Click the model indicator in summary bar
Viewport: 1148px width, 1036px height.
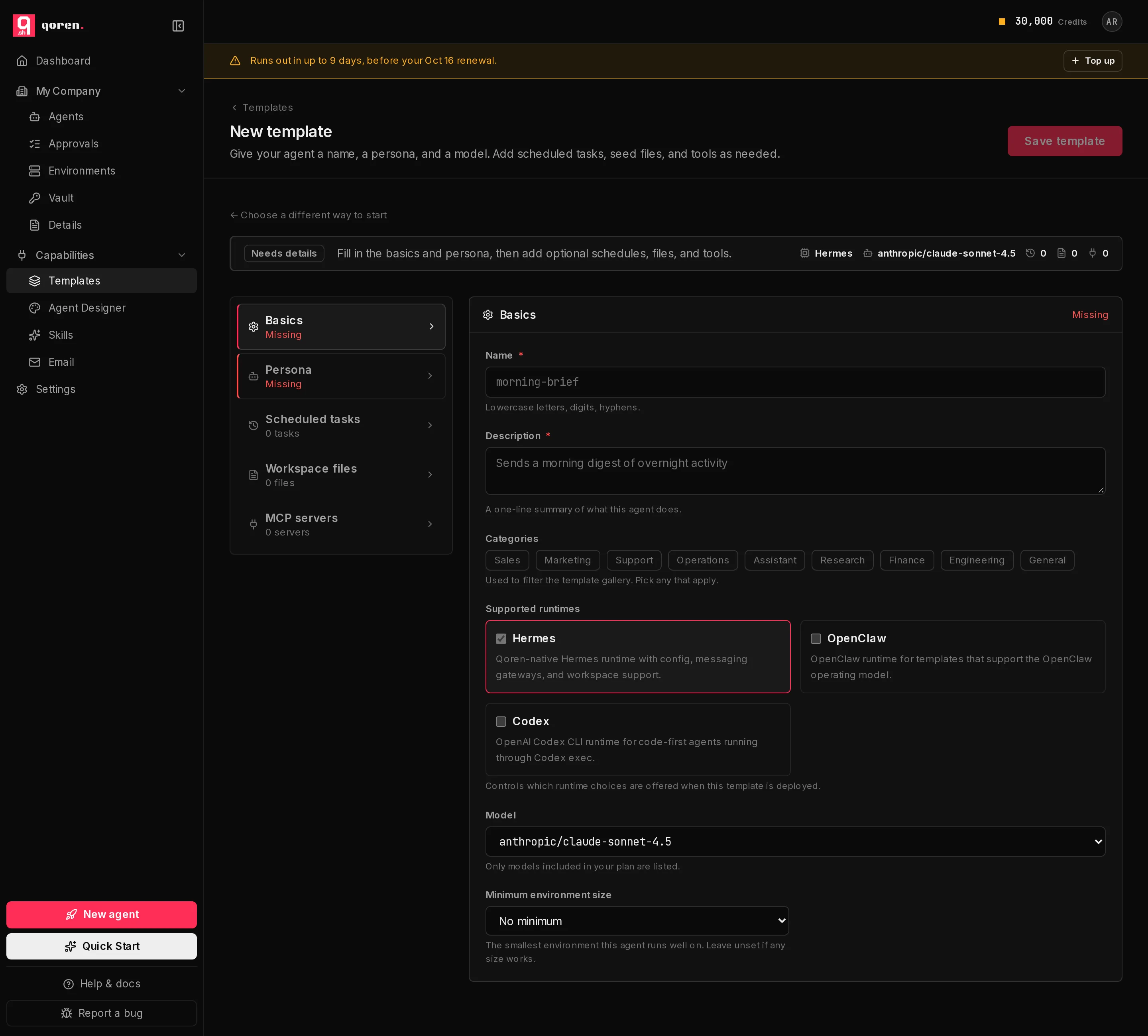(x=940, y=253)
